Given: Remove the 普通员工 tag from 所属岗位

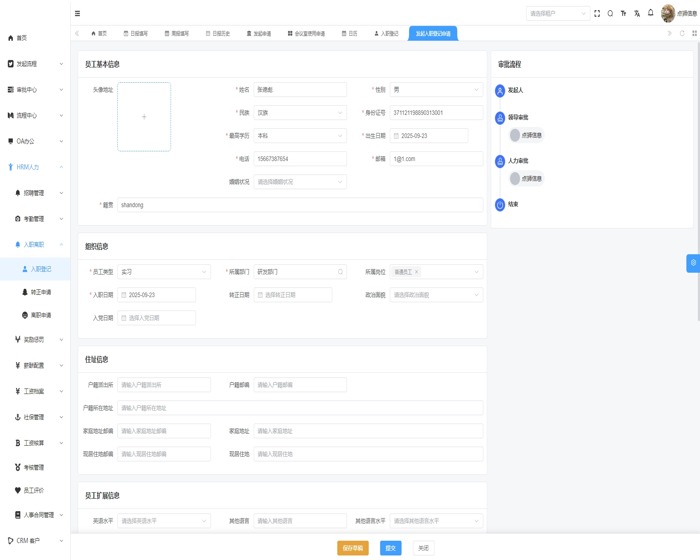Looking at the screenshot, I should pos(416,272).
